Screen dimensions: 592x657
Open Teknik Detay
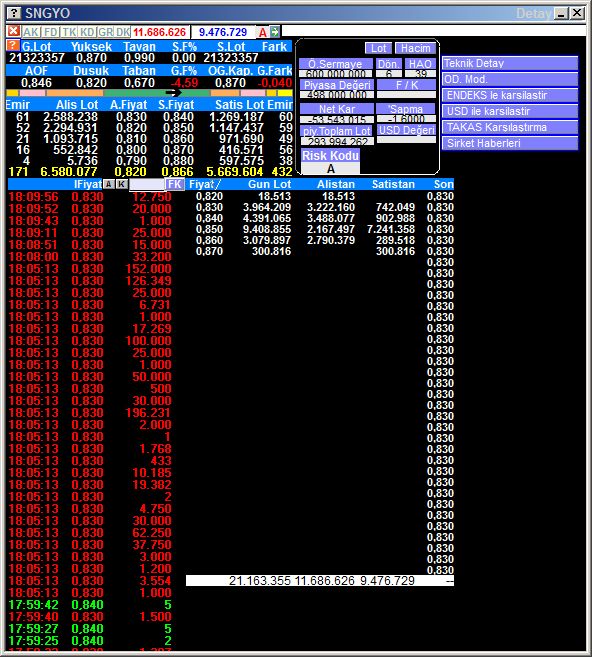coord(510,63)
